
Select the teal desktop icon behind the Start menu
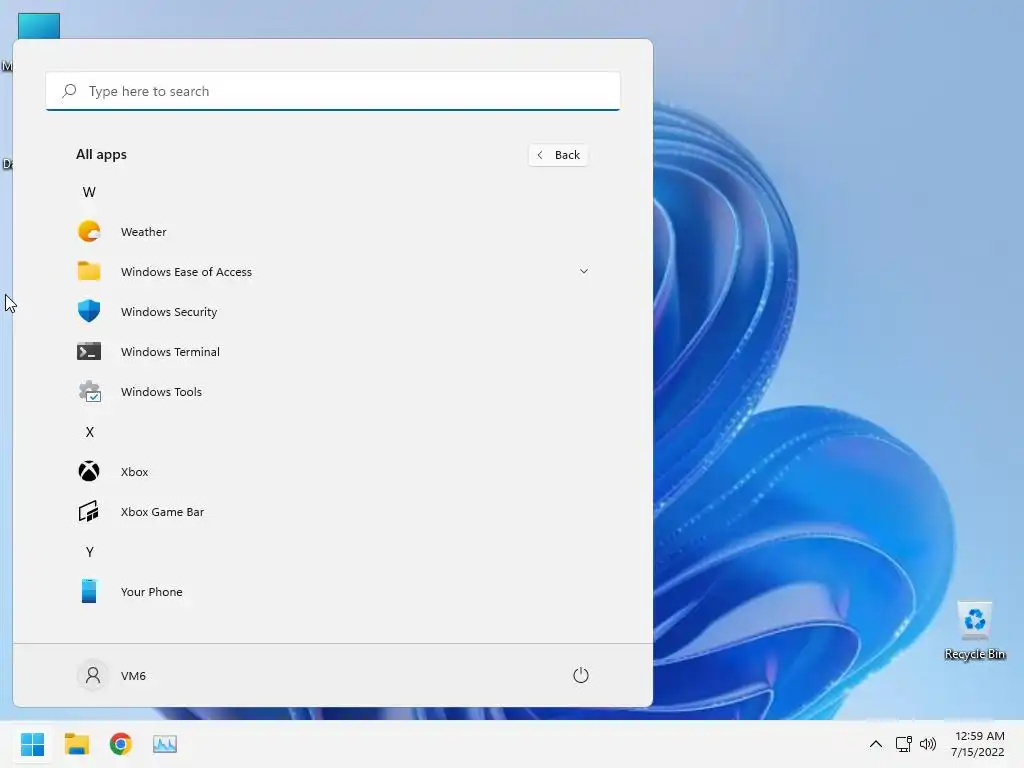[x=39, y=26]
